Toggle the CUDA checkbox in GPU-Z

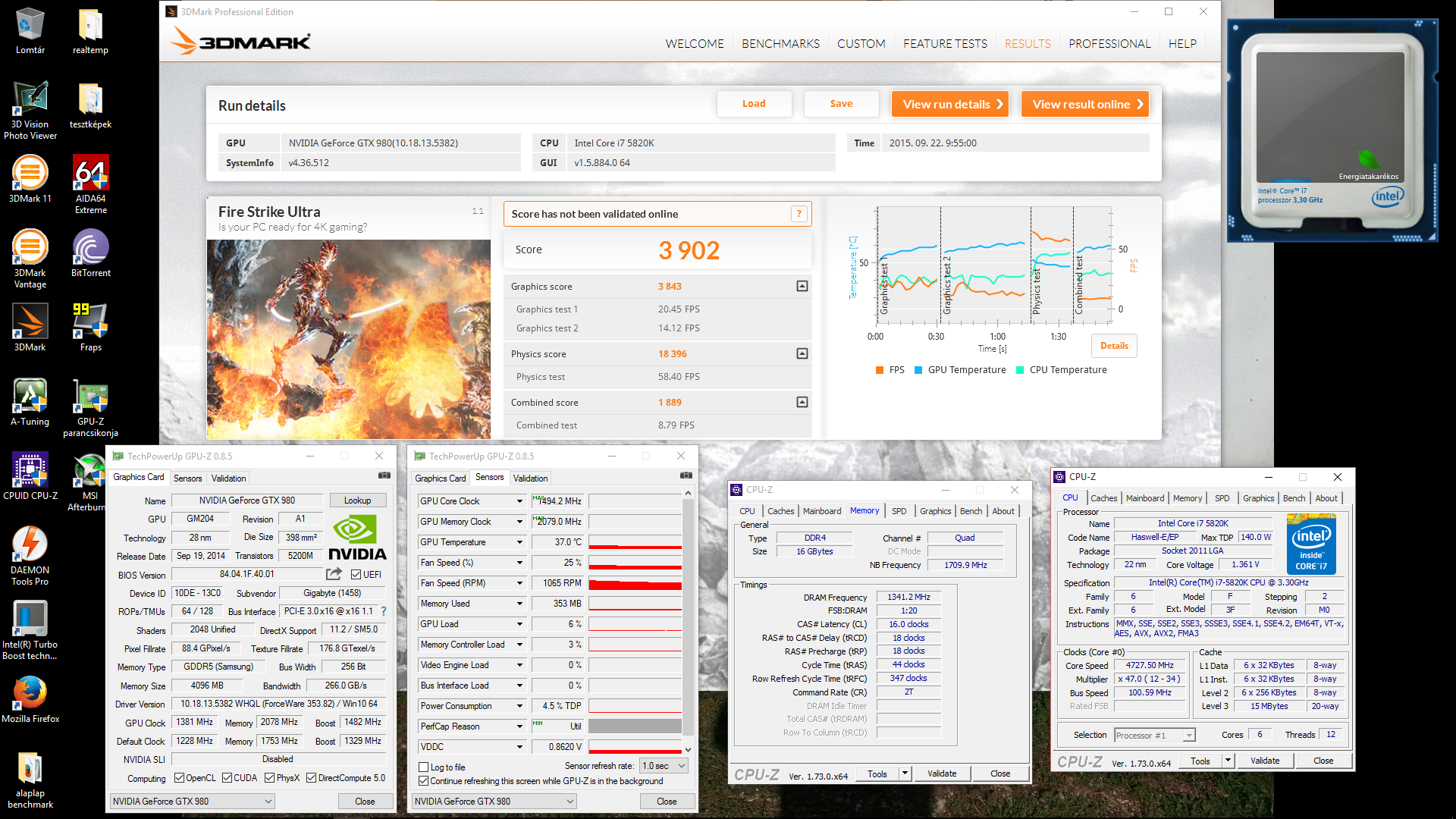(x=227, y=778)
